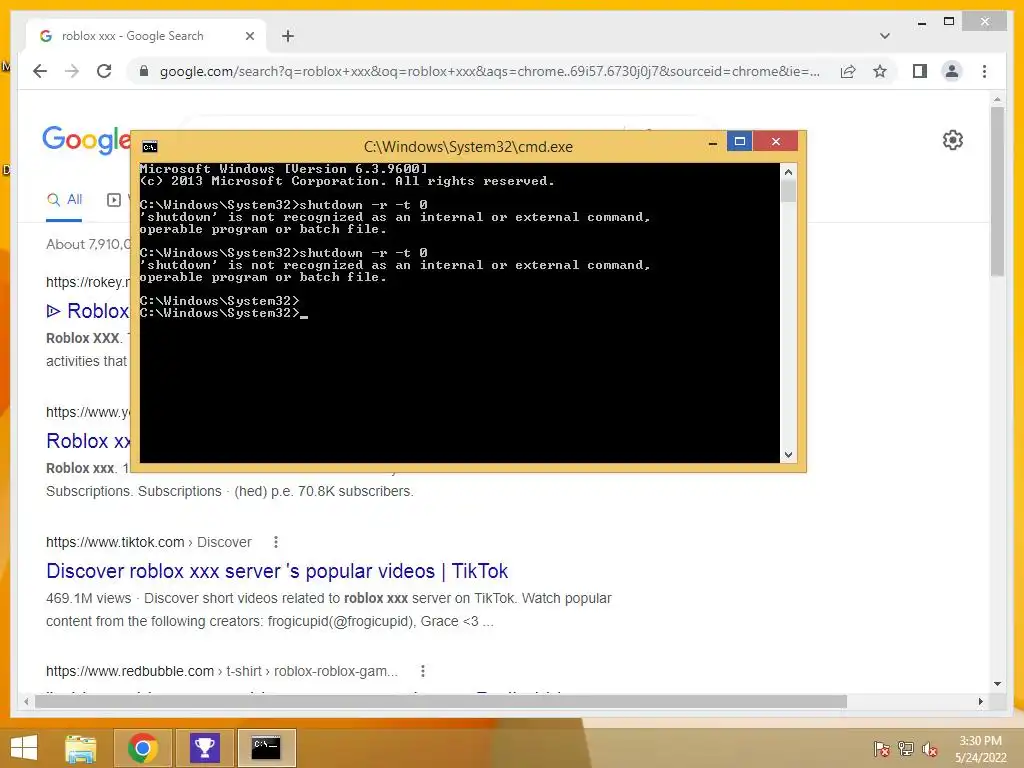Click Chrome page scroll up arrow
This screenshot has width=1024, height=768.
click(997, 99)
